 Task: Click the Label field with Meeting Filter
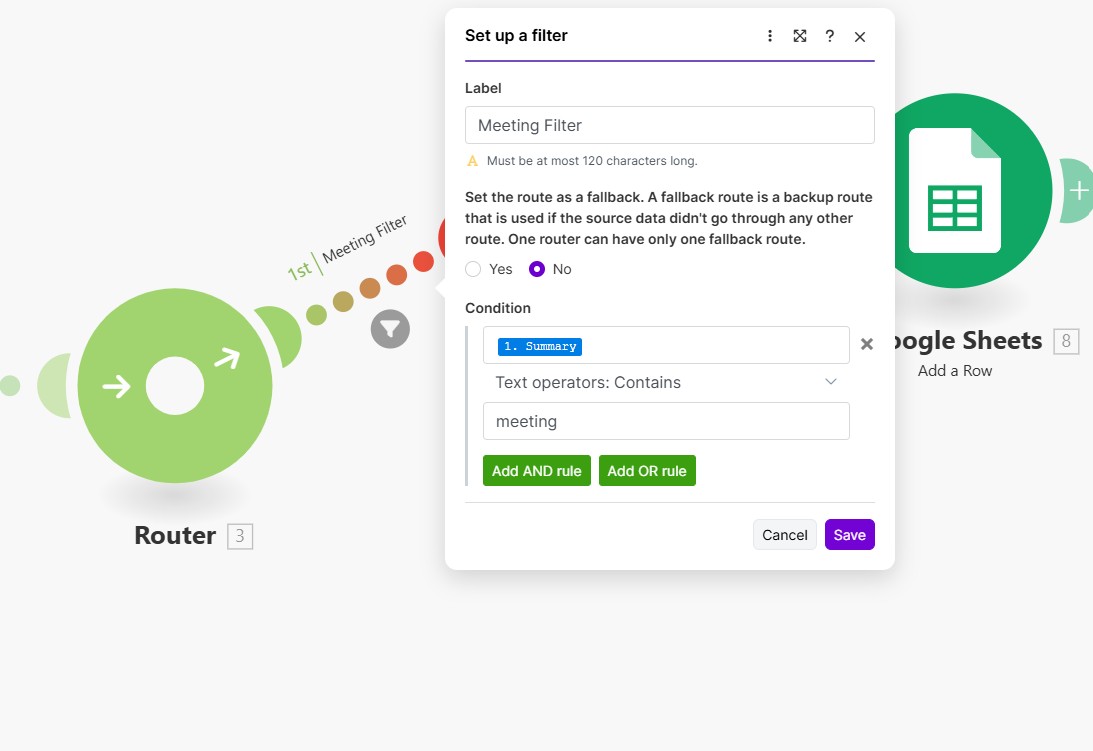[x=669, y=125]
